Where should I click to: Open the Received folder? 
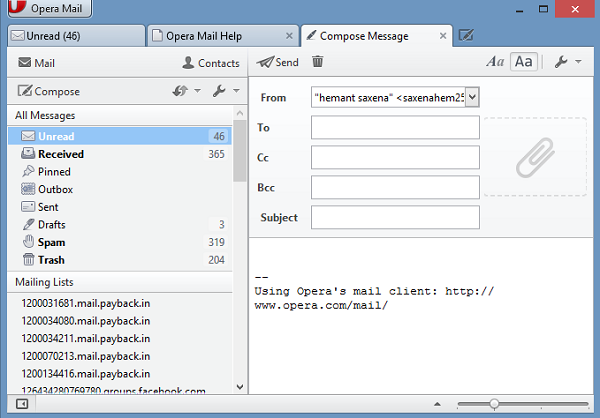point(120,154)
